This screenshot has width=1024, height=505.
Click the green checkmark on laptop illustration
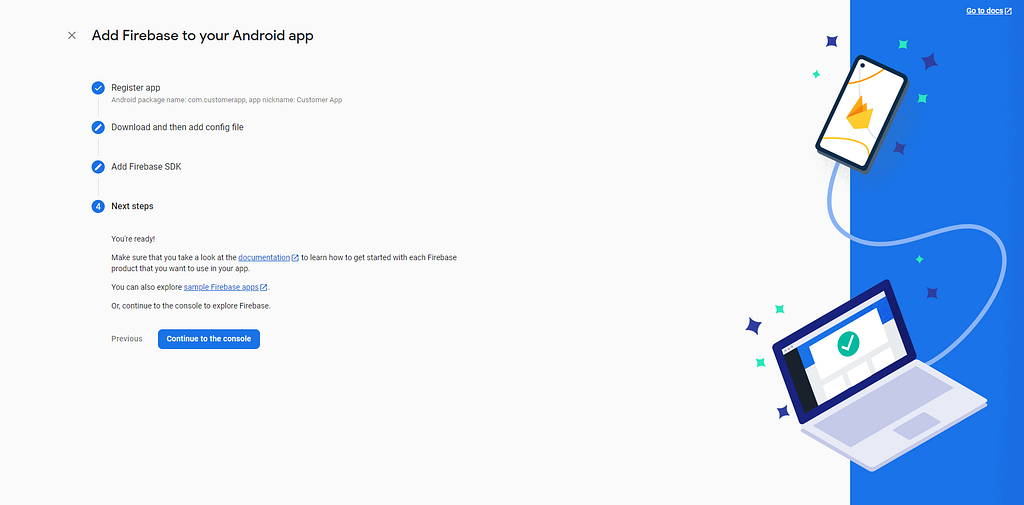tap(848, 343)
